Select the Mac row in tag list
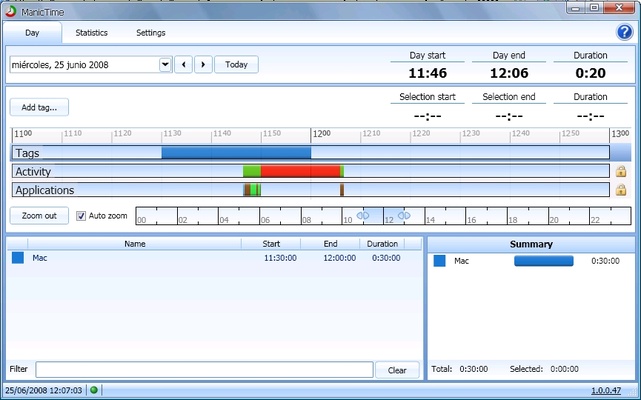This screenshot has height=400, width=641. 214,258
